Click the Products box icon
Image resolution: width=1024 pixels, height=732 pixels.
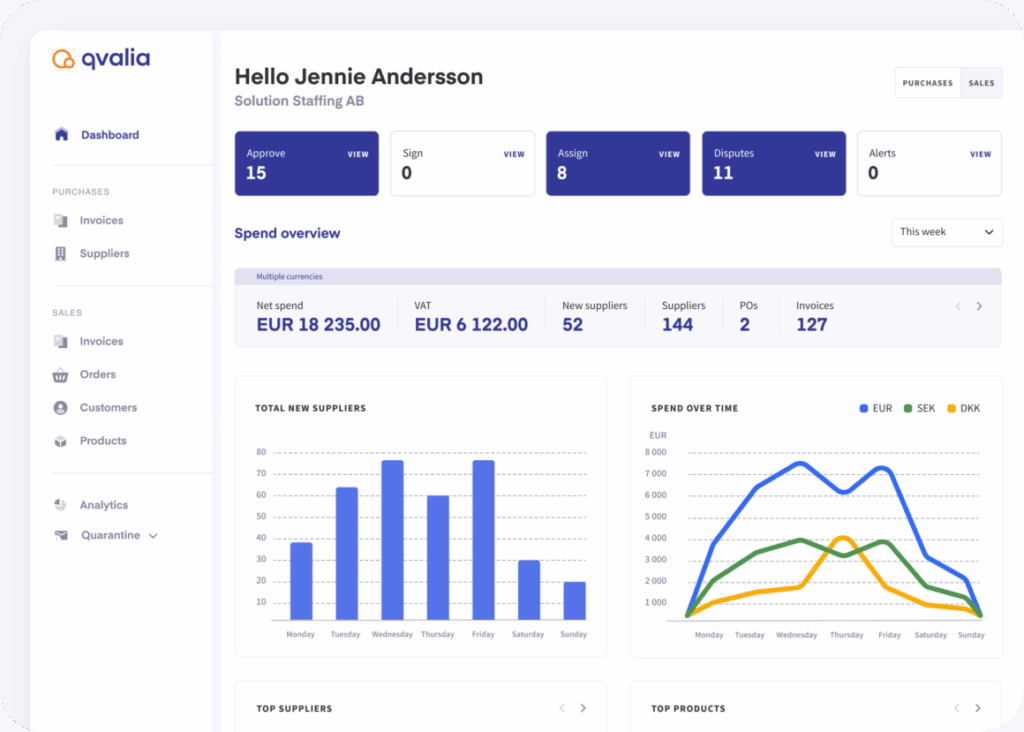coord(61,441)
